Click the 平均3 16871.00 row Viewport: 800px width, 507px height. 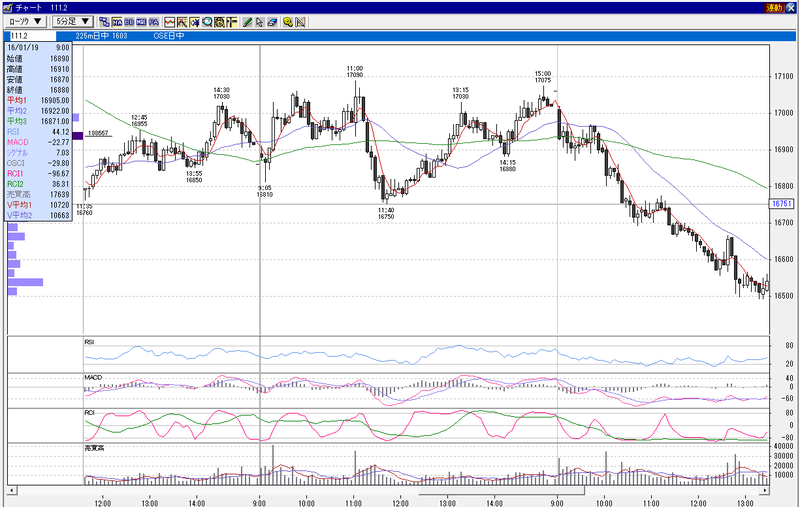(x=38, y=121)
